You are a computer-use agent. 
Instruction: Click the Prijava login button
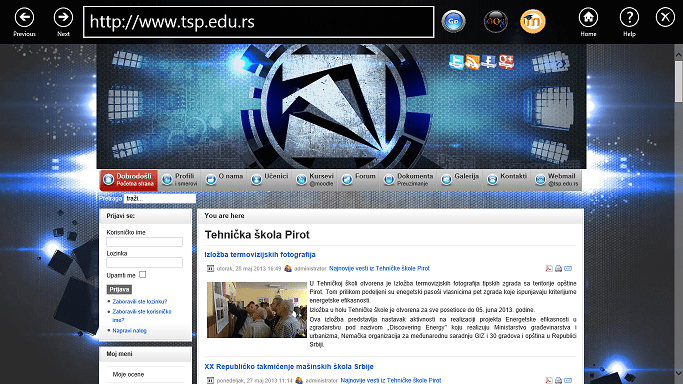coord(119,290)
